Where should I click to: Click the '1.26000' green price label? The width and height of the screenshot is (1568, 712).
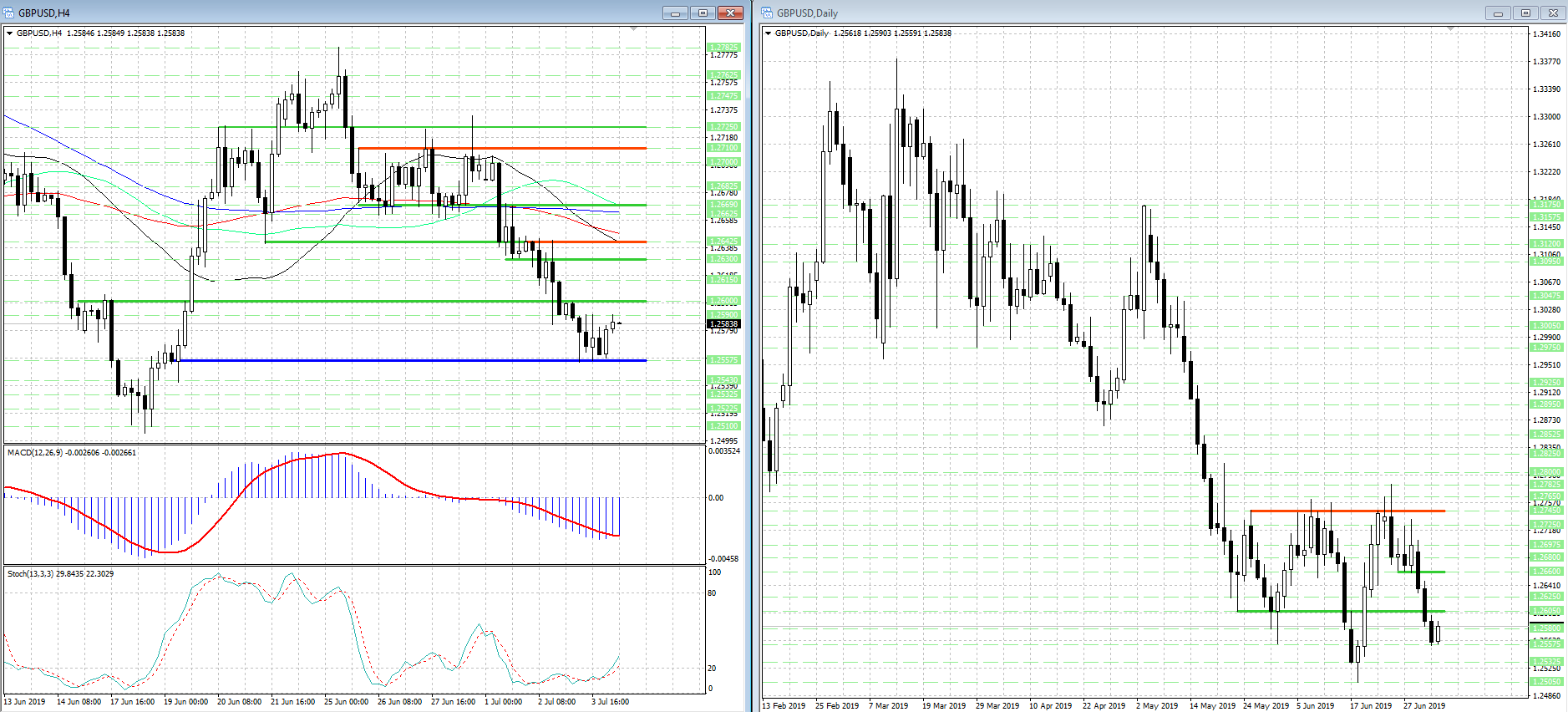tap(723, 301)
